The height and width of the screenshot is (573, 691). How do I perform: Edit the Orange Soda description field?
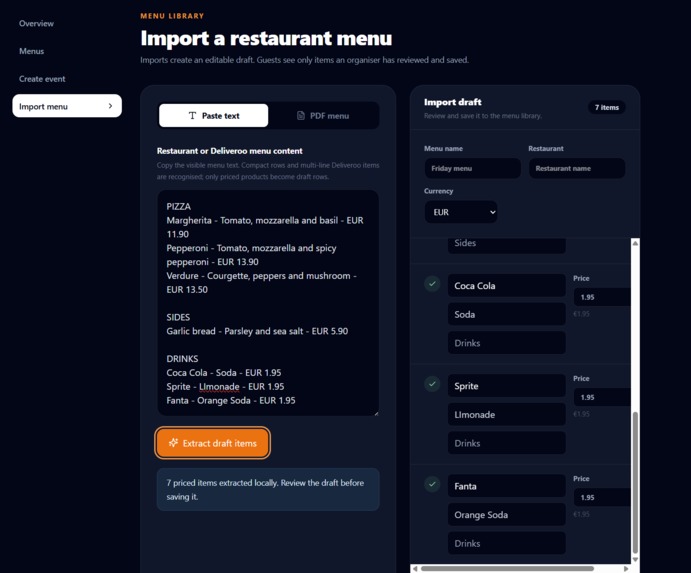point(507,514)
